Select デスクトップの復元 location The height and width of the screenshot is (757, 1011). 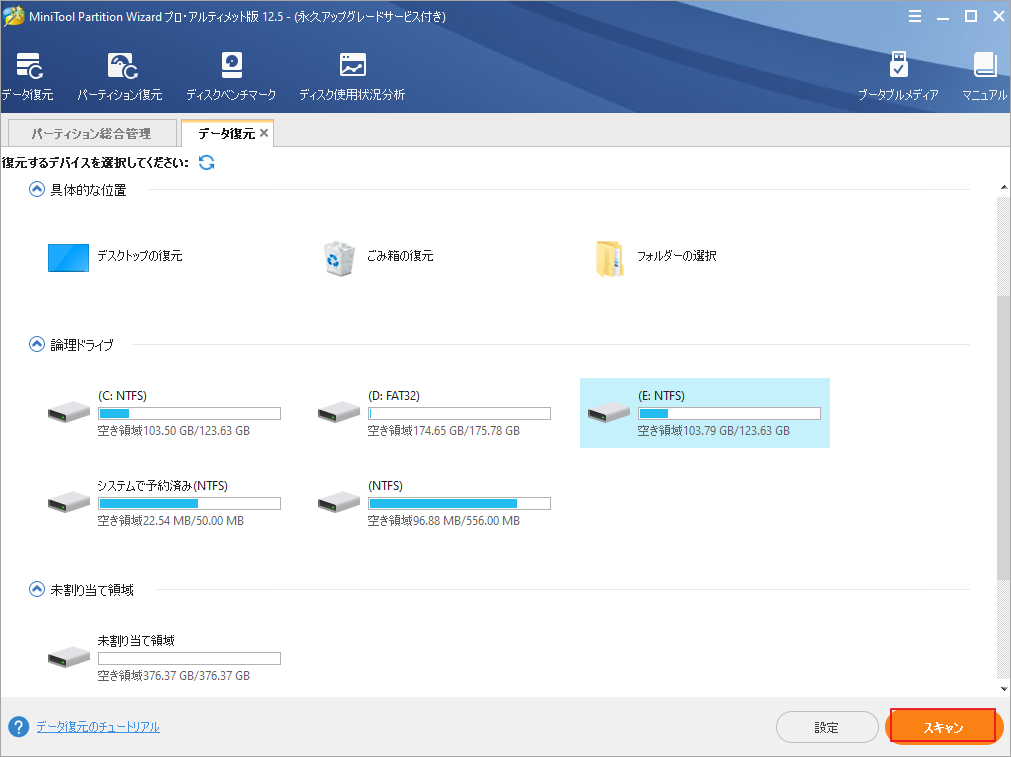tap(115, 257)
